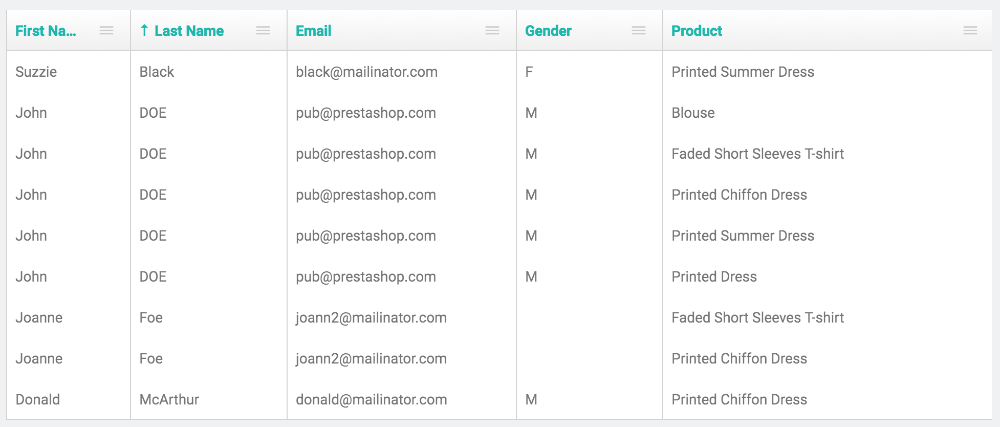Image resolution: width=1000 pixels, height=427 pixels.
Task: Sort by the First Name column header
Action: pyautogui.click(x=46, y=31)
